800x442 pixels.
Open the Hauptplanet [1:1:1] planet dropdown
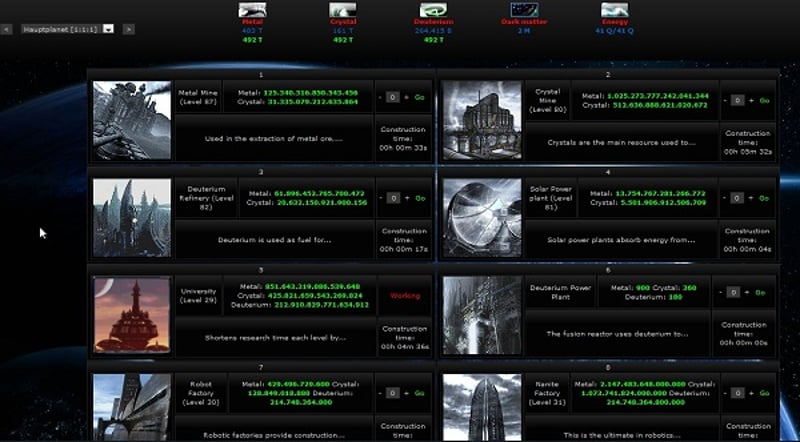pyautogui.click(x=67, y=29)
